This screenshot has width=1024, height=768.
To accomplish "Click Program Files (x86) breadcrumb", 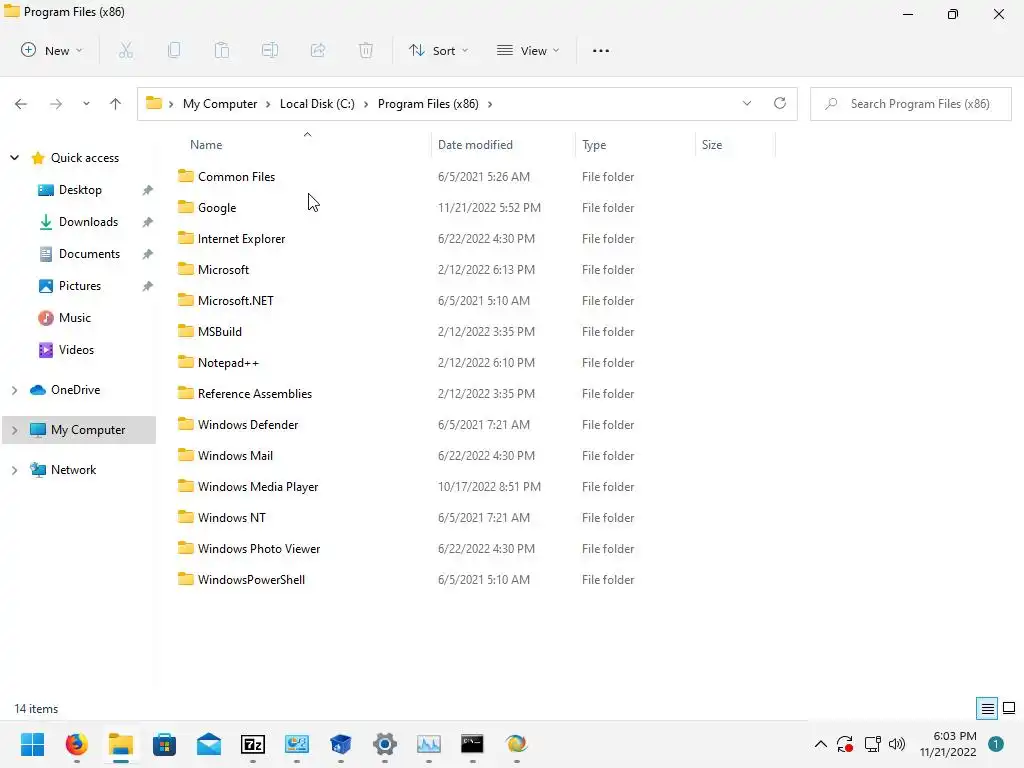I will [x=428, y=104].
